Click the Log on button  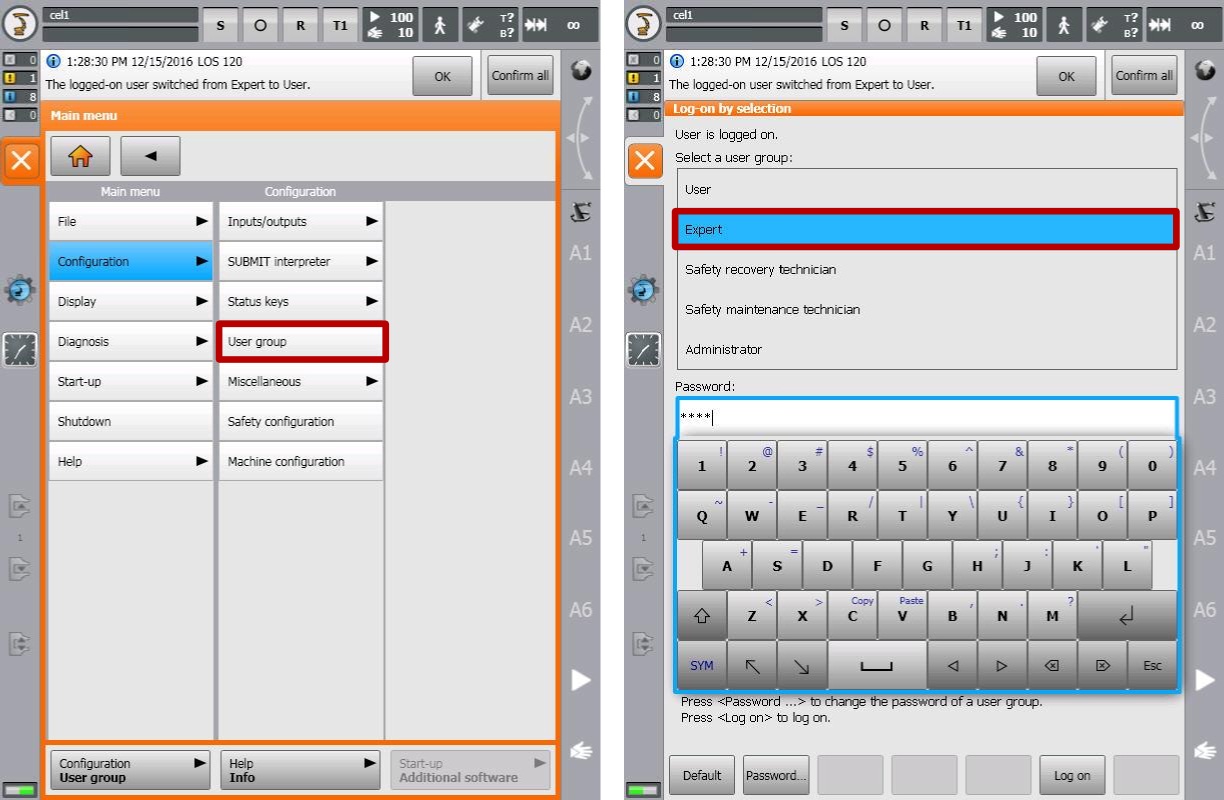pyautogui.click(x=1072, y=775)
